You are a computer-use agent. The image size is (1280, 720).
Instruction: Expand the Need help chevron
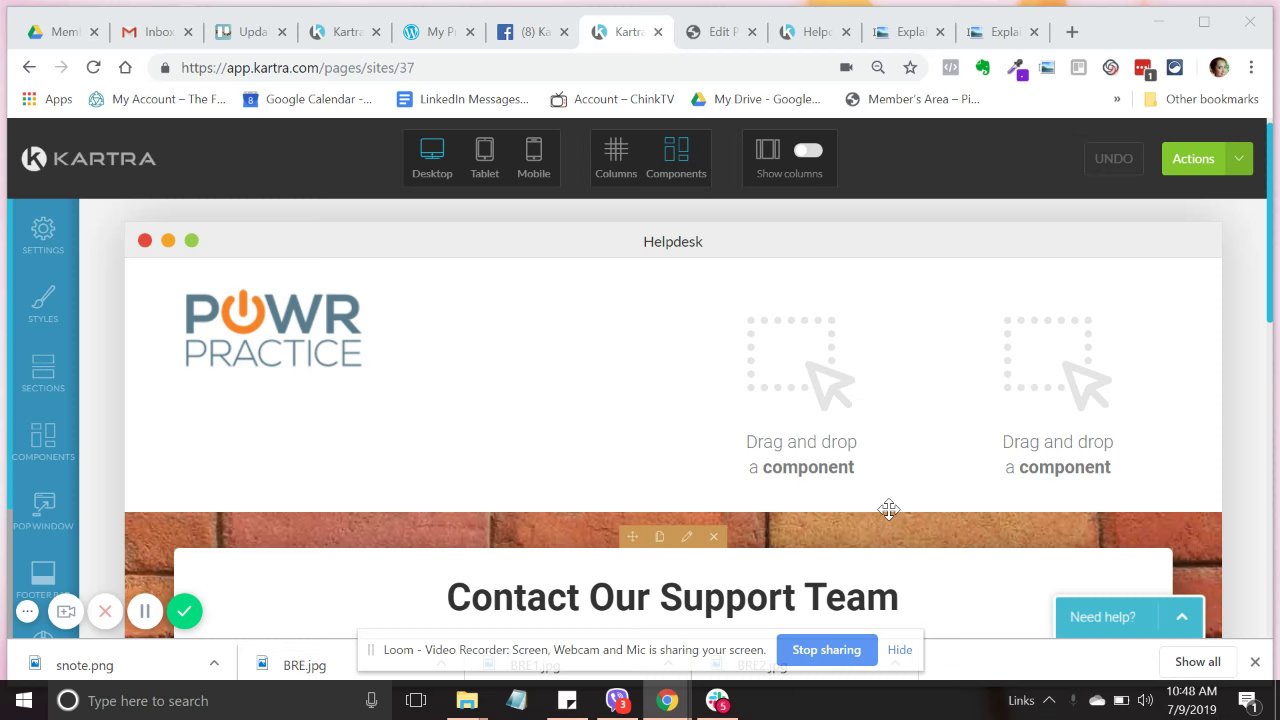[1181, 617]
